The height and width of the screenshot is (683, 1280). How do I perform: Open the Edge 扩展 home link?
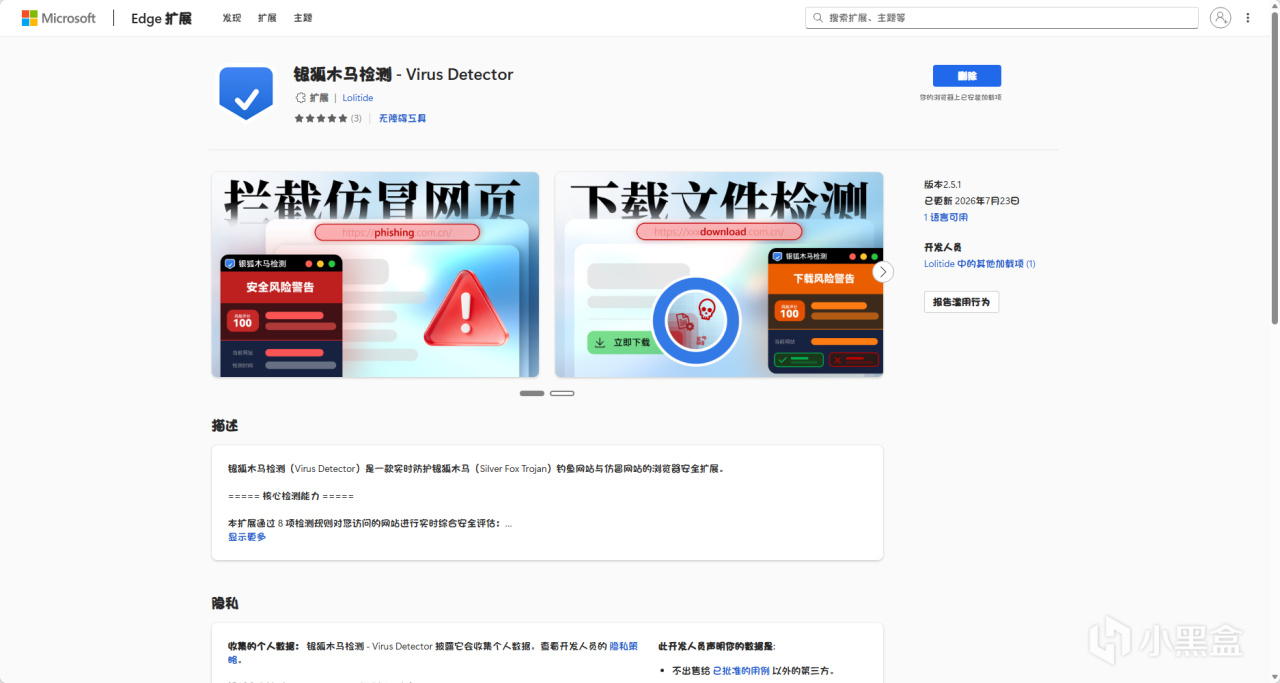pos(161,18)
